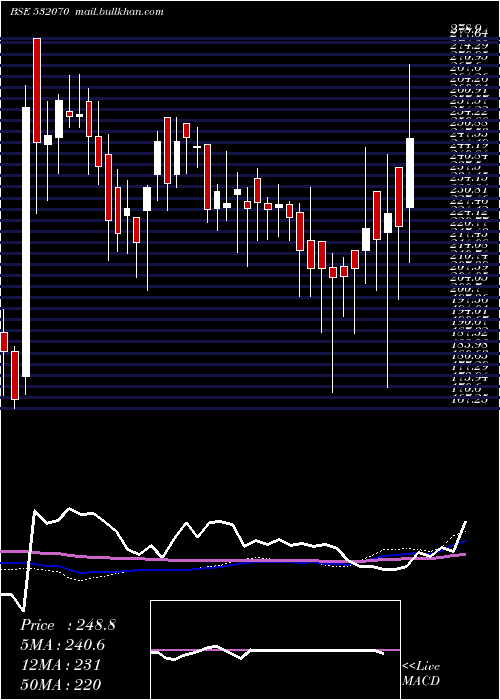Click the <<Live MACD label

pos(421,674)
